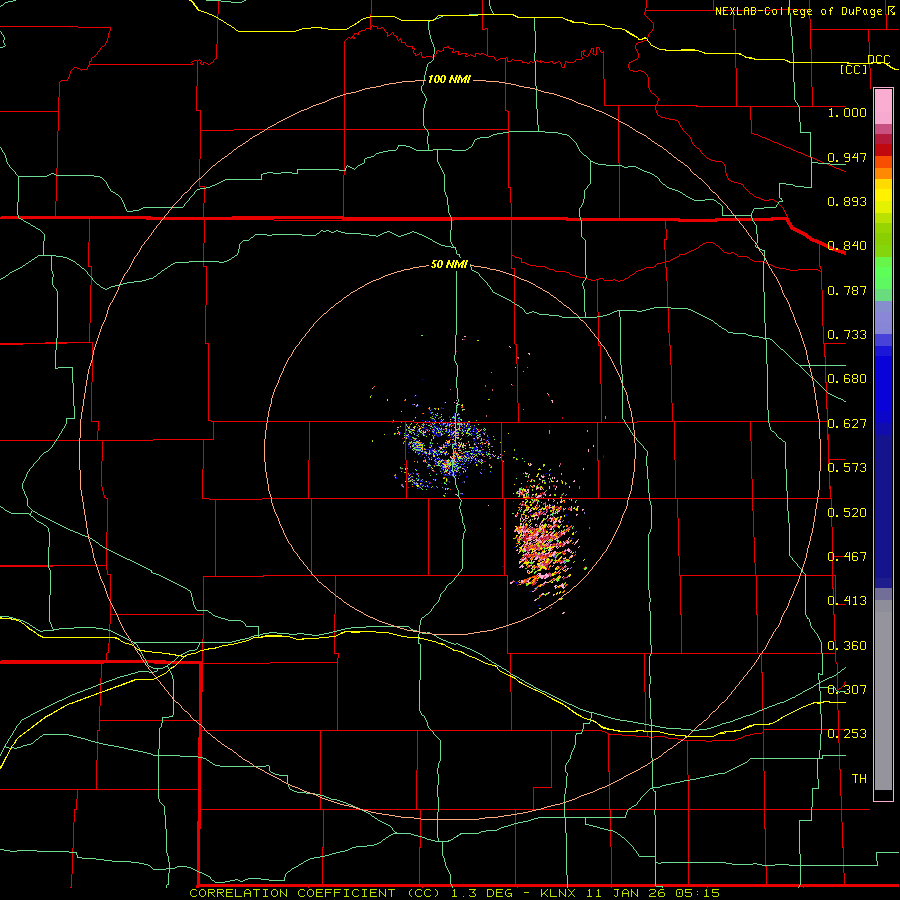
Task: Click the CORRELATION COEFFICIENT (CC) caption text
Action: [315, 893]
